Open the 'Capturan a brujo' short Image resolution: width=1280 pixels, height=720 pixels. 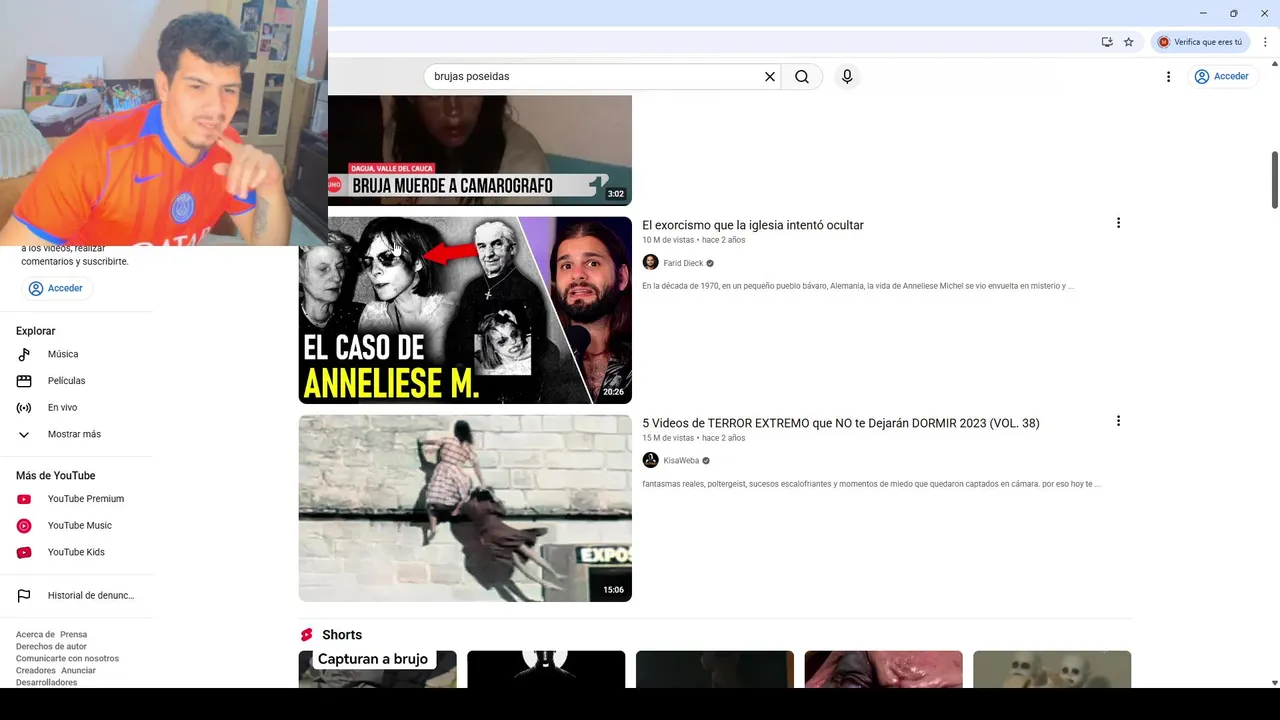[x=377, y=669]
